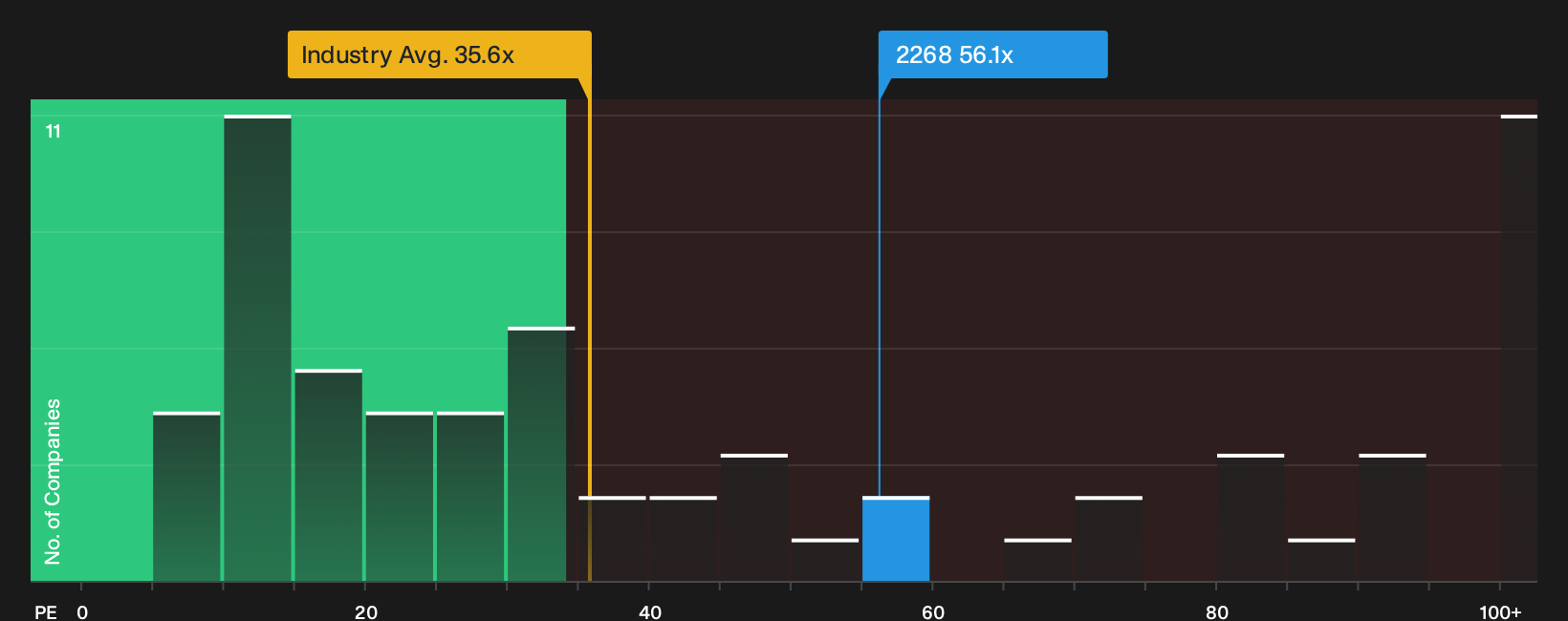Select the histogram bar at PE 35-40
This screenshot has width=1568, height=621.
[x=612, y=539]
